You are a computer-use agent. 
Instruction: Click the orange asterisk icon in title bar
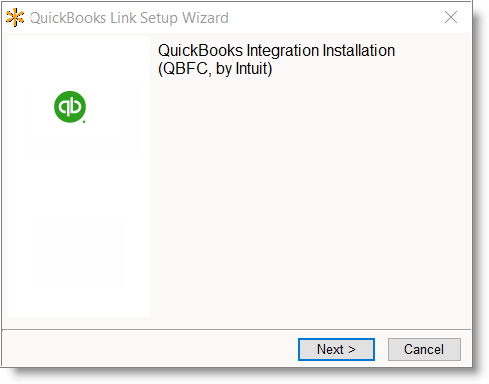(x=15, y=17)
